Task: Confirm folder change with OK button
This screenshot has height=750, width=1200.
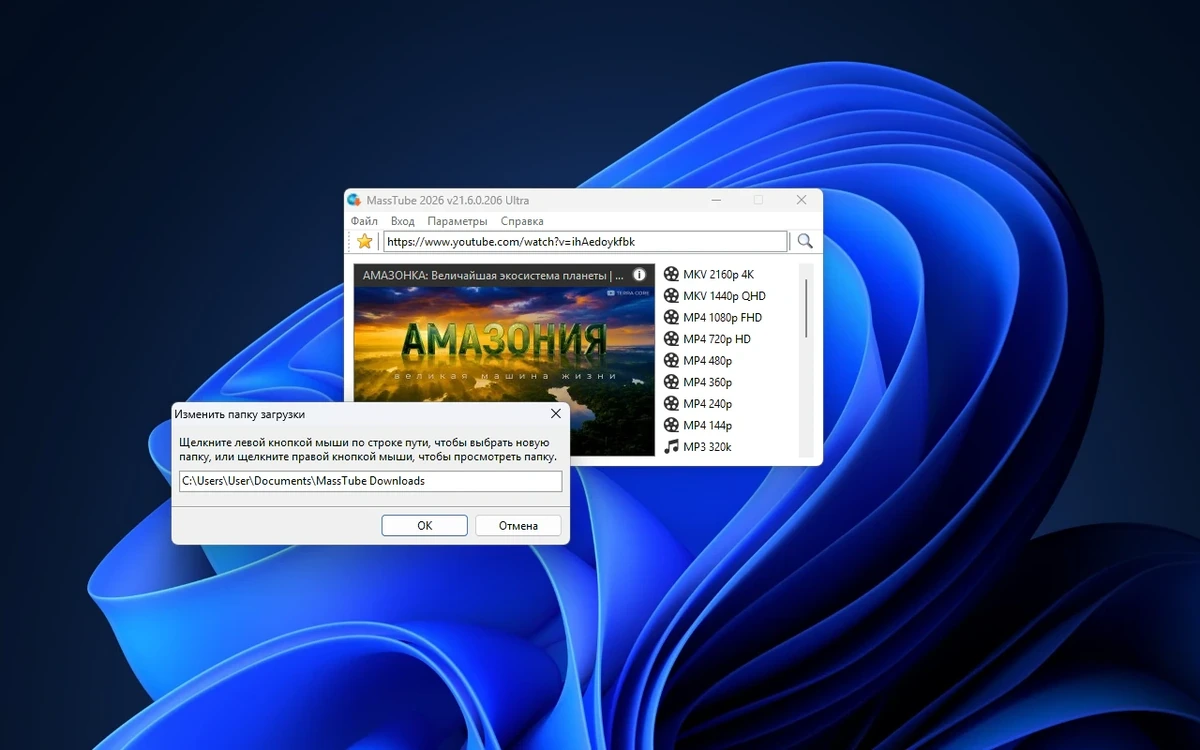Action: [425, 526]
